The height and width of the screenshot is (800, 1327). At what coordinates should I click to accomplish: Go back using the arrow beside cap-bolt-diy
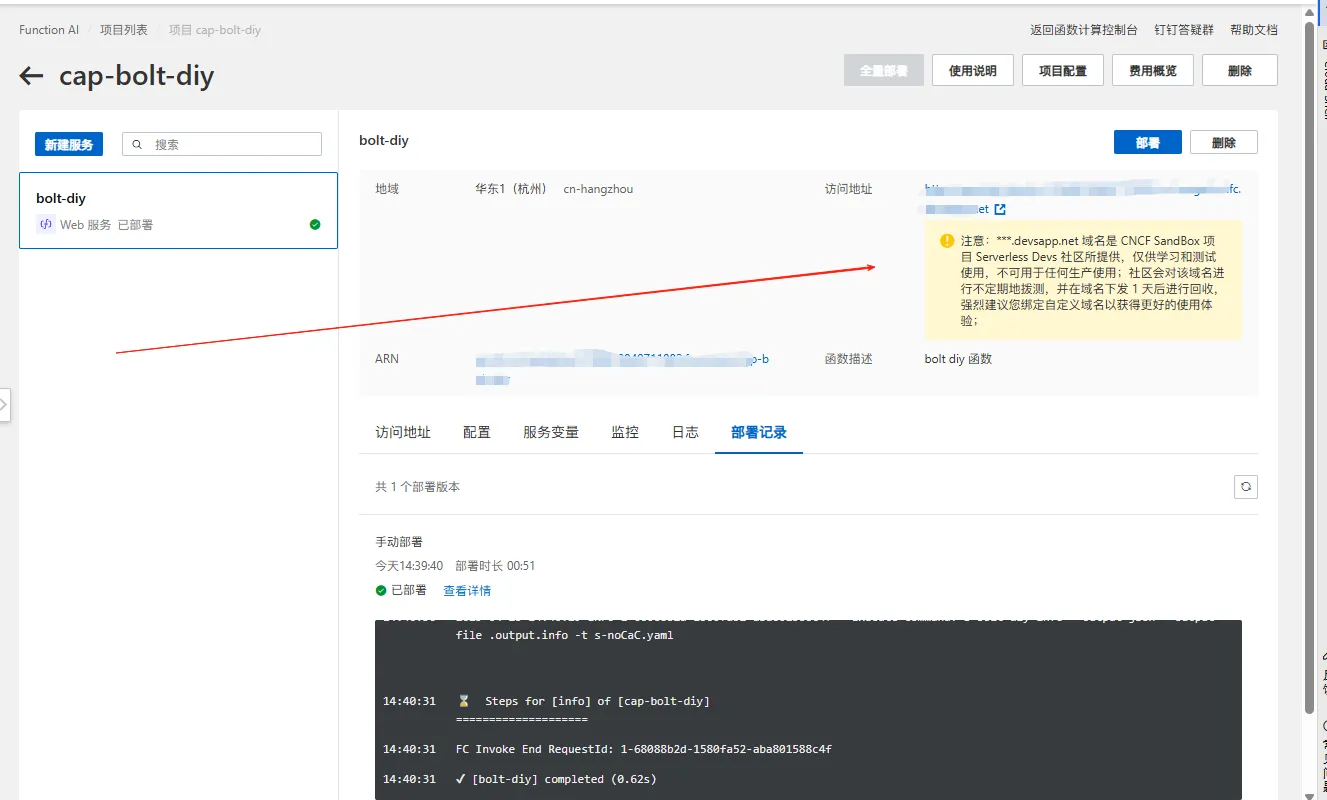point(31,76)
